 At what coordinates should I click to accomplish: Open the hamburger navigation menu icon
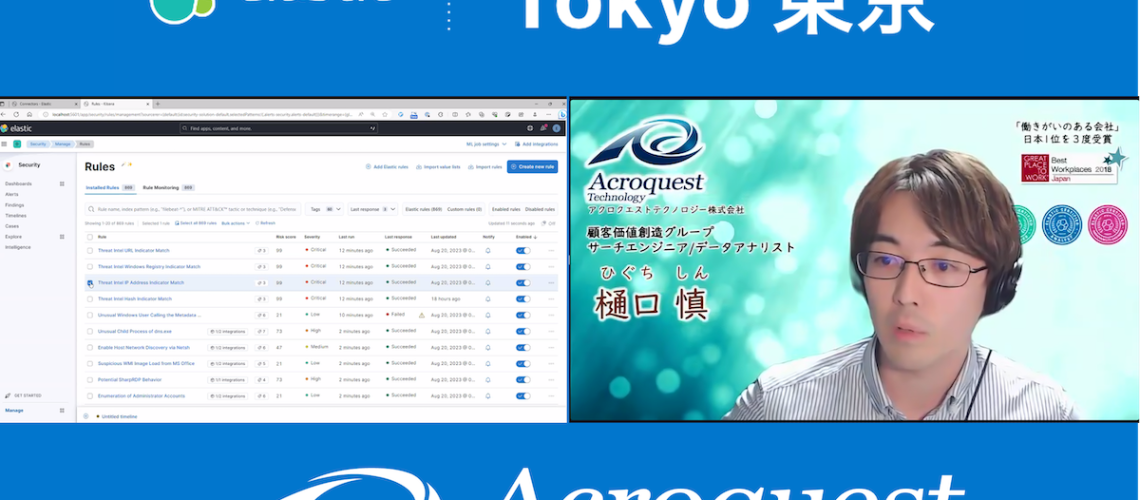pyautogui.click(x=4, y=144)
